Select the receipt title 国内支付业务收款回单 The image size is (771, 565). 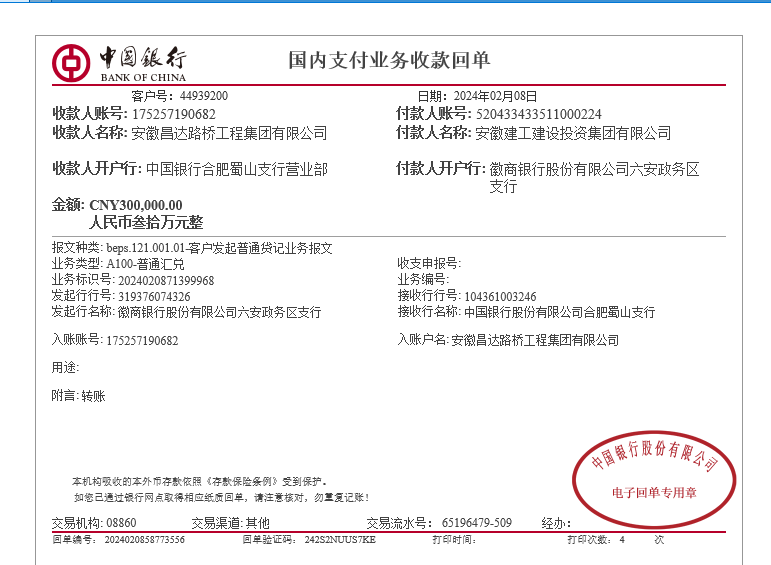click(x=389, y=61)
